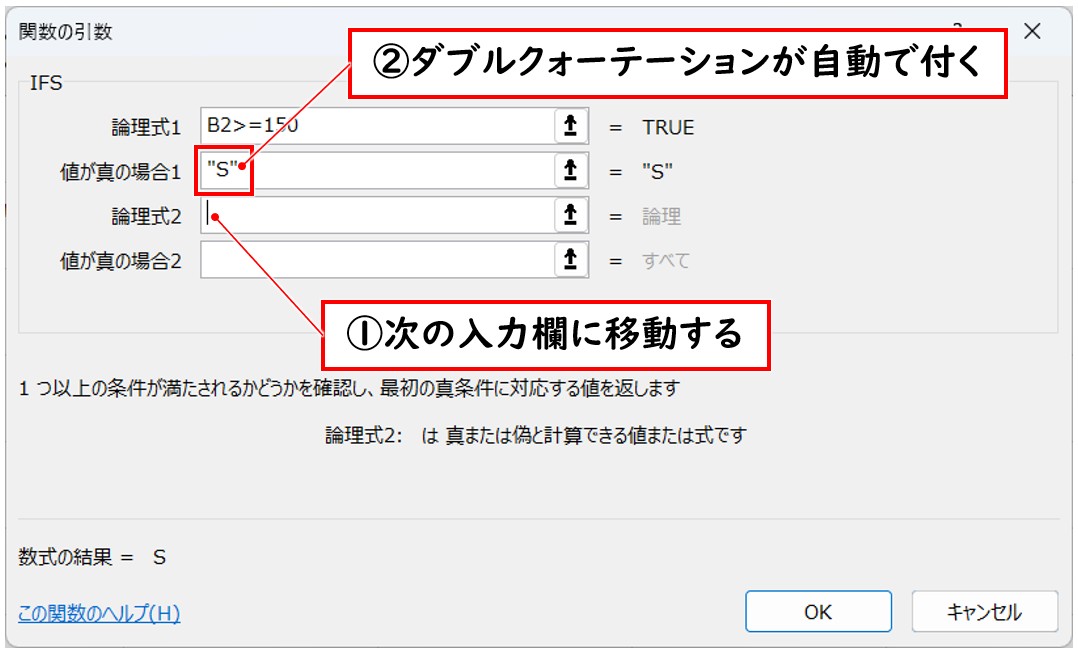
Task: Click the 数式の結果 = S text
Action: click(92, 557)
